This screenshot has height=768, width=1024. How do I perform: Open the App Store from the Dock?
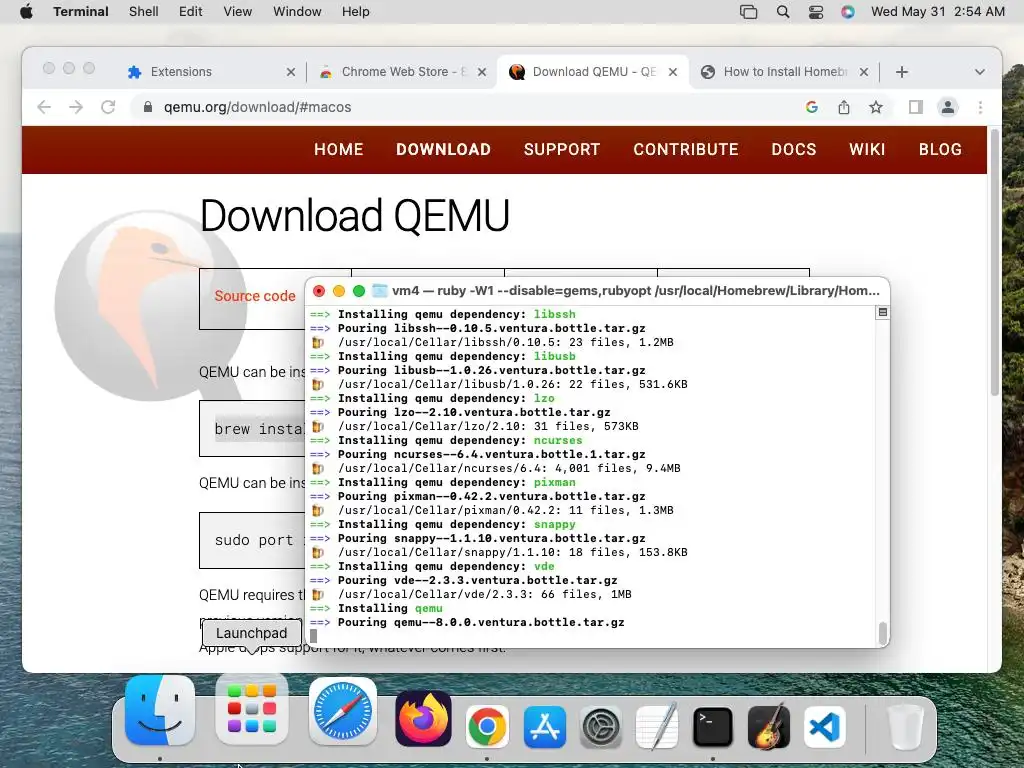[545, 726]
